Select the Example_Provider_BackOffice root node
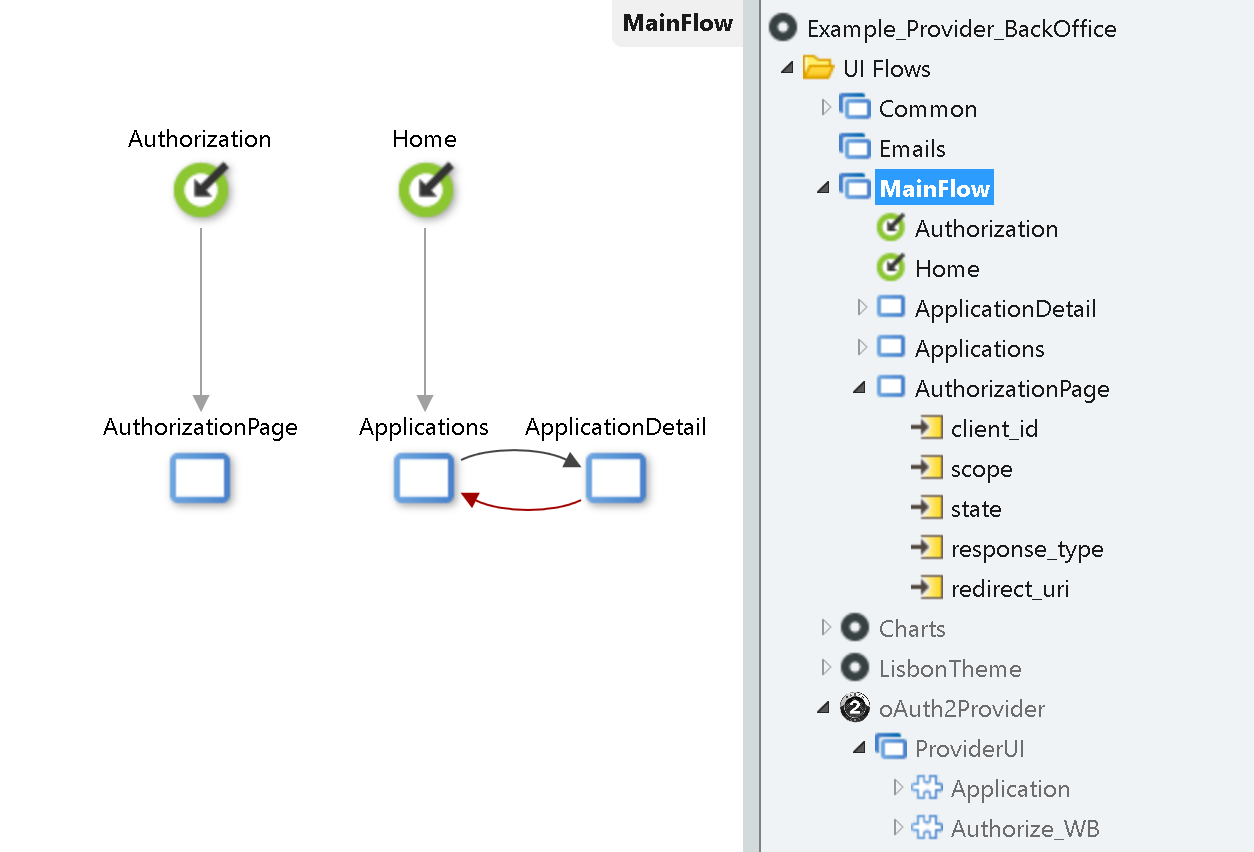The image size is (1254, 852). [962, 29]
